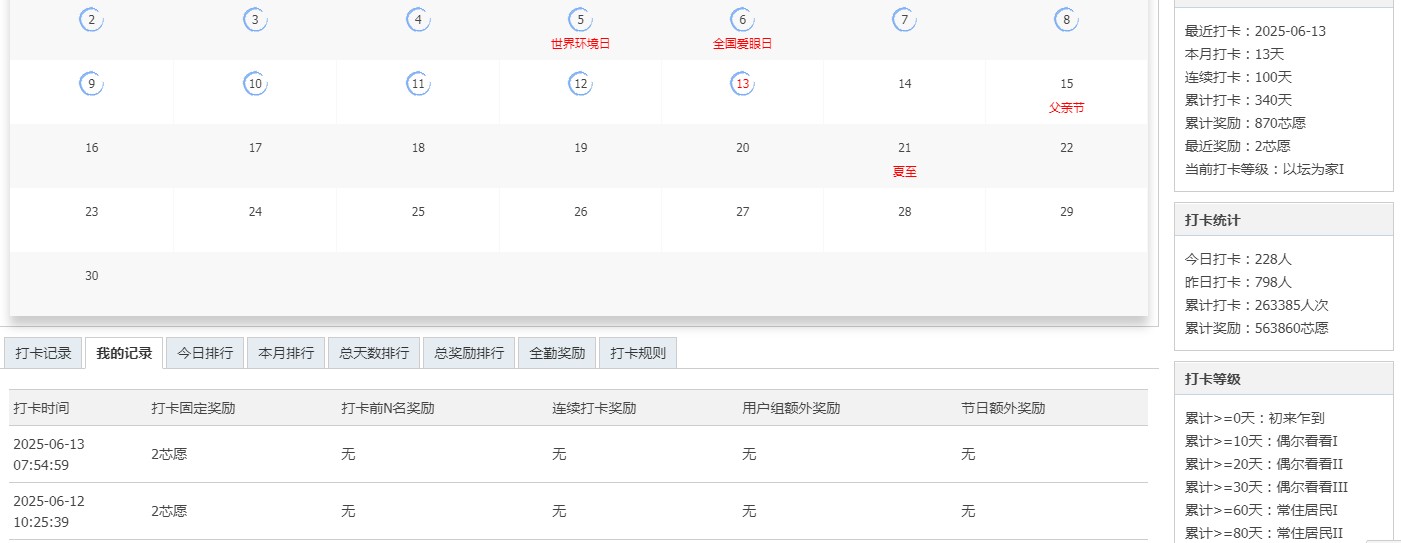Select calendar day 15
The height and width of the screenshot is (543, 1401).
[1067, 84]
